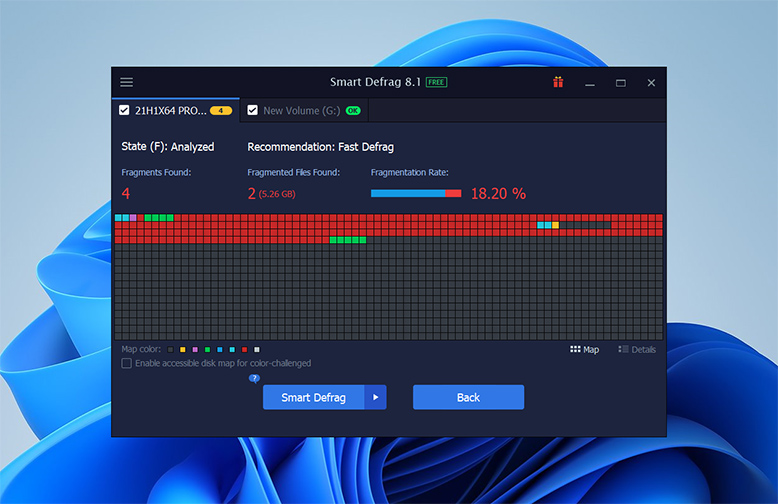The image size is (778, 504).
Task: Click the blue question mark help bubble
Action: [254, 378]
